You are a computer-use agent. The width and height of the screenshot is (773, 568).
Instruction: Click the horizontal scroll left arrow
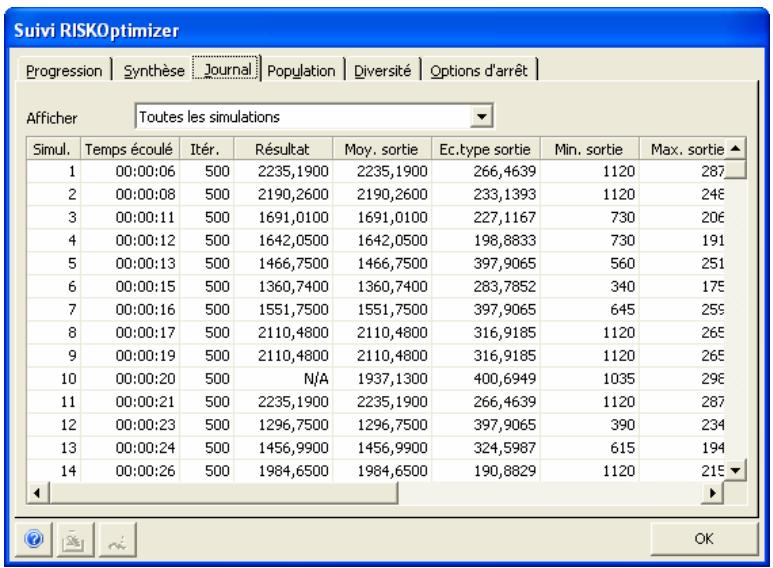pos(37,492)
